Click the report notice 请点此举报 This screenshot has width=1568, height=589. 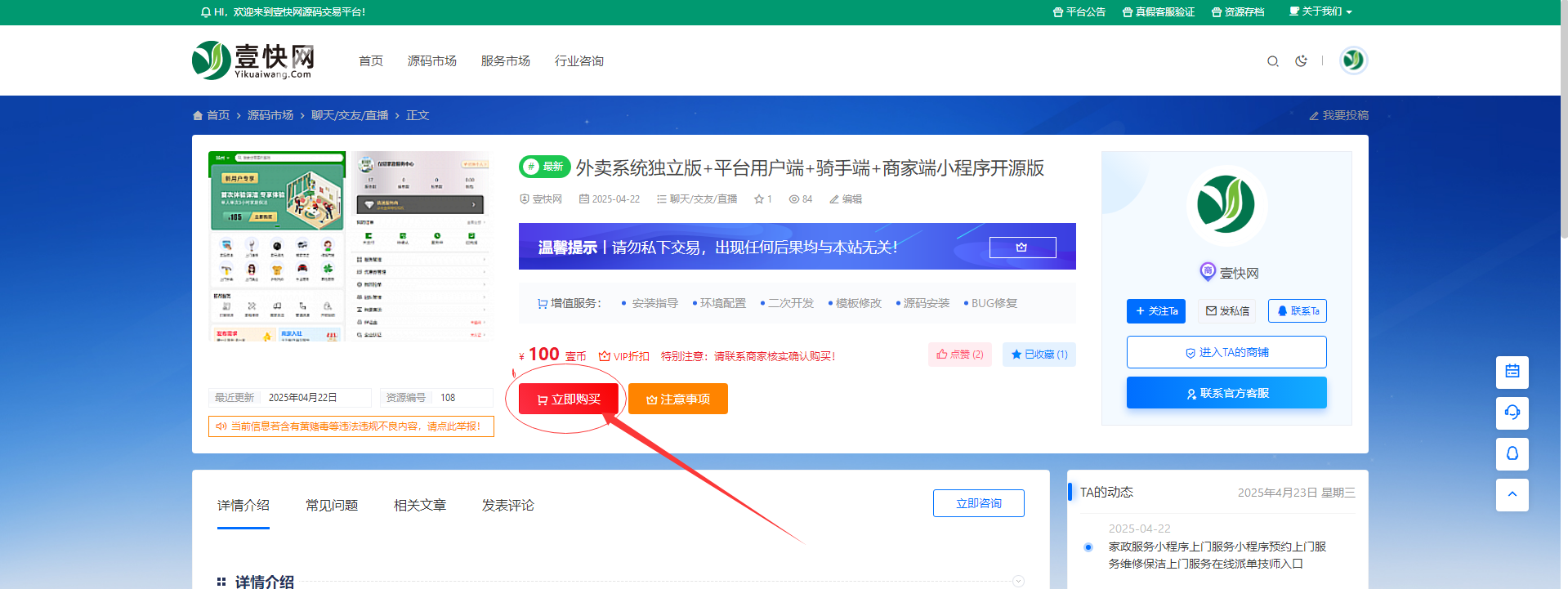coord(351,426)
